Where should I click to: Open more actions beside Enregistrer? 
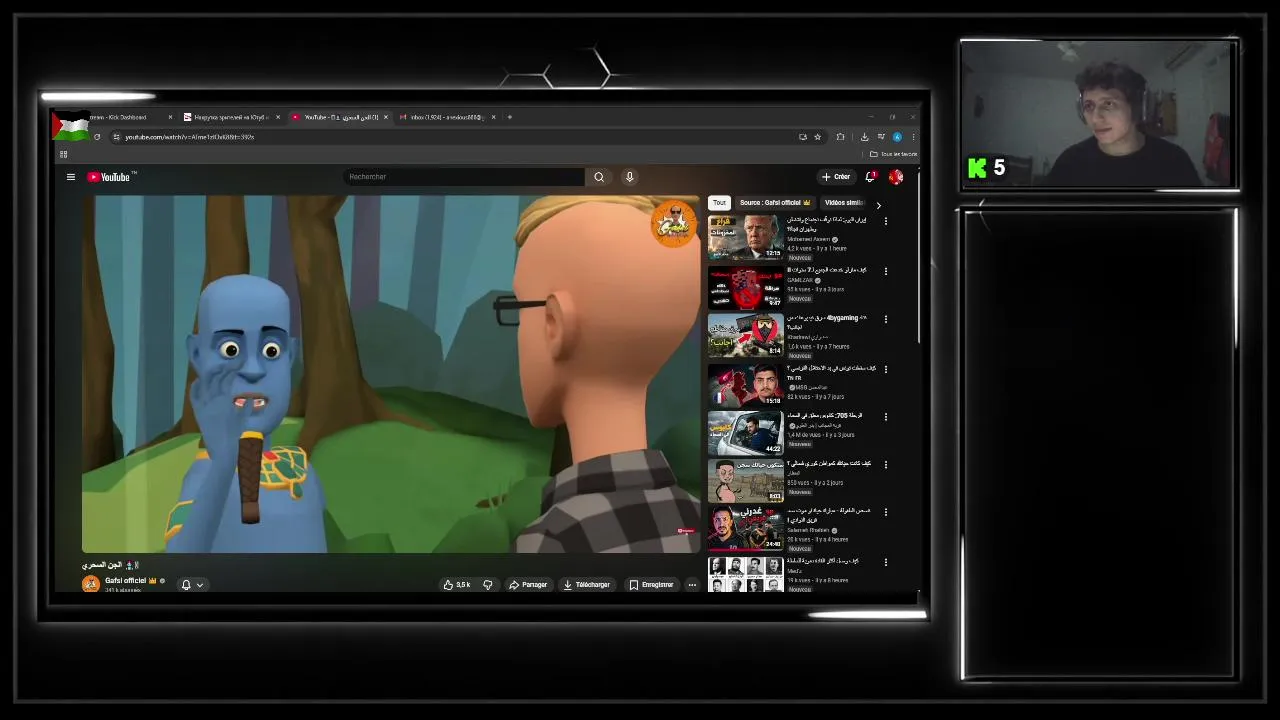tap(692, 585)
